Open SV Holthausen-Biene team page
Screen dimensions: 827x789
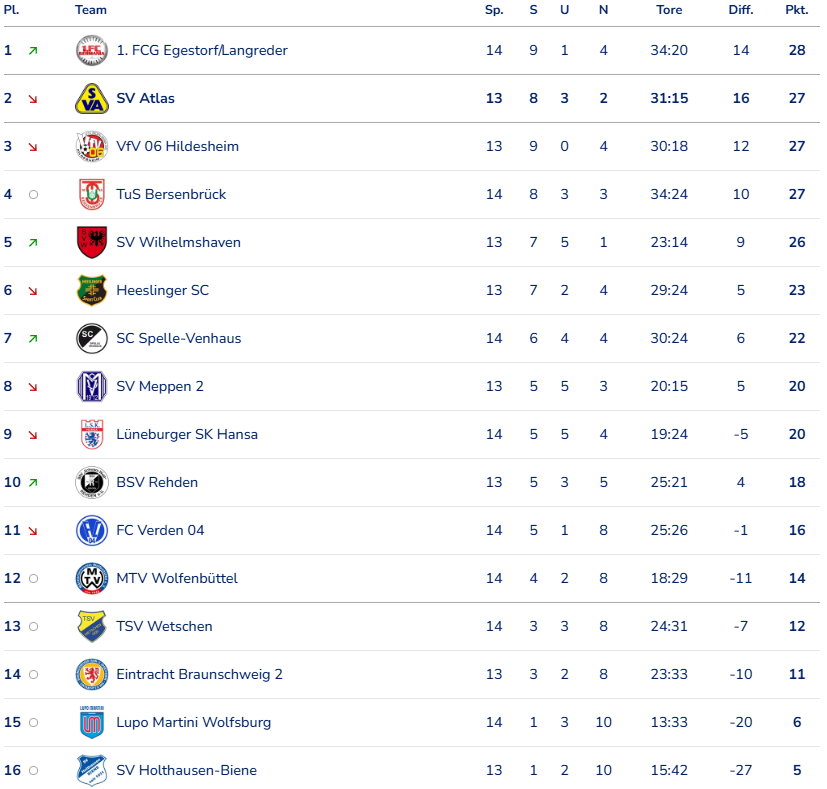(186, 770)
